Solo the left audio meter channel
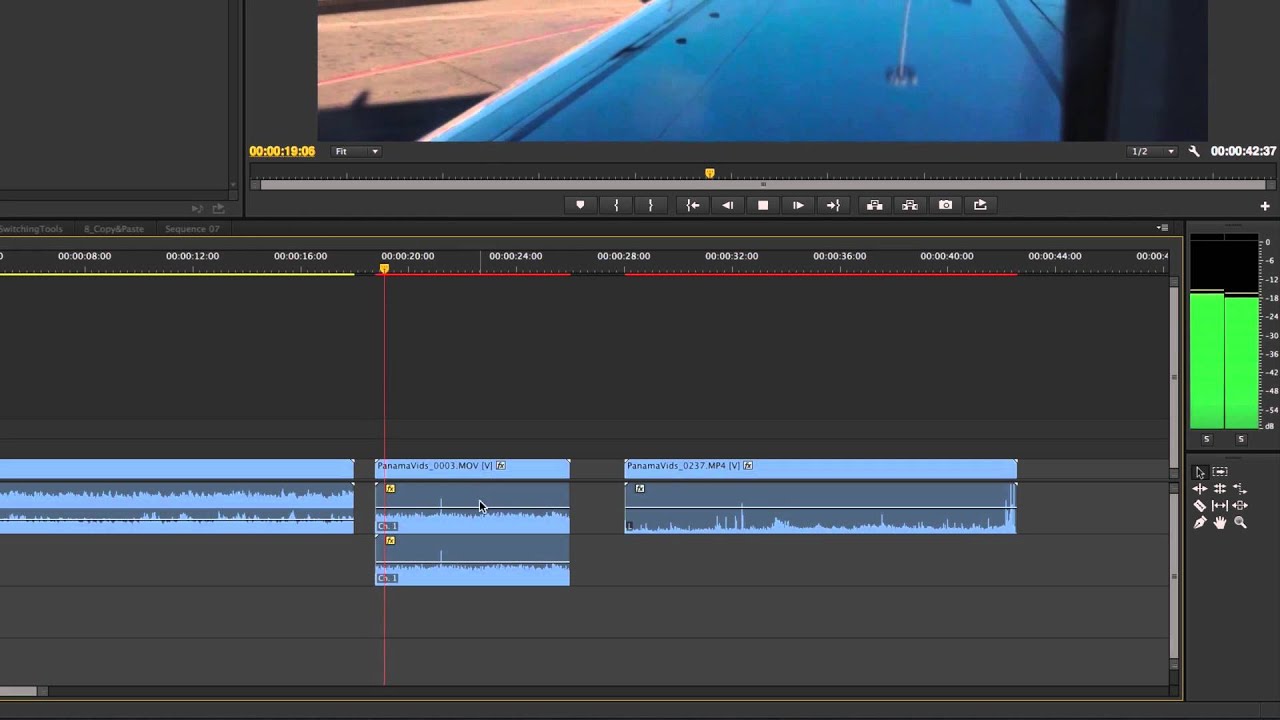This screenshot has width=1280, height=720. tap(1207, 439)
